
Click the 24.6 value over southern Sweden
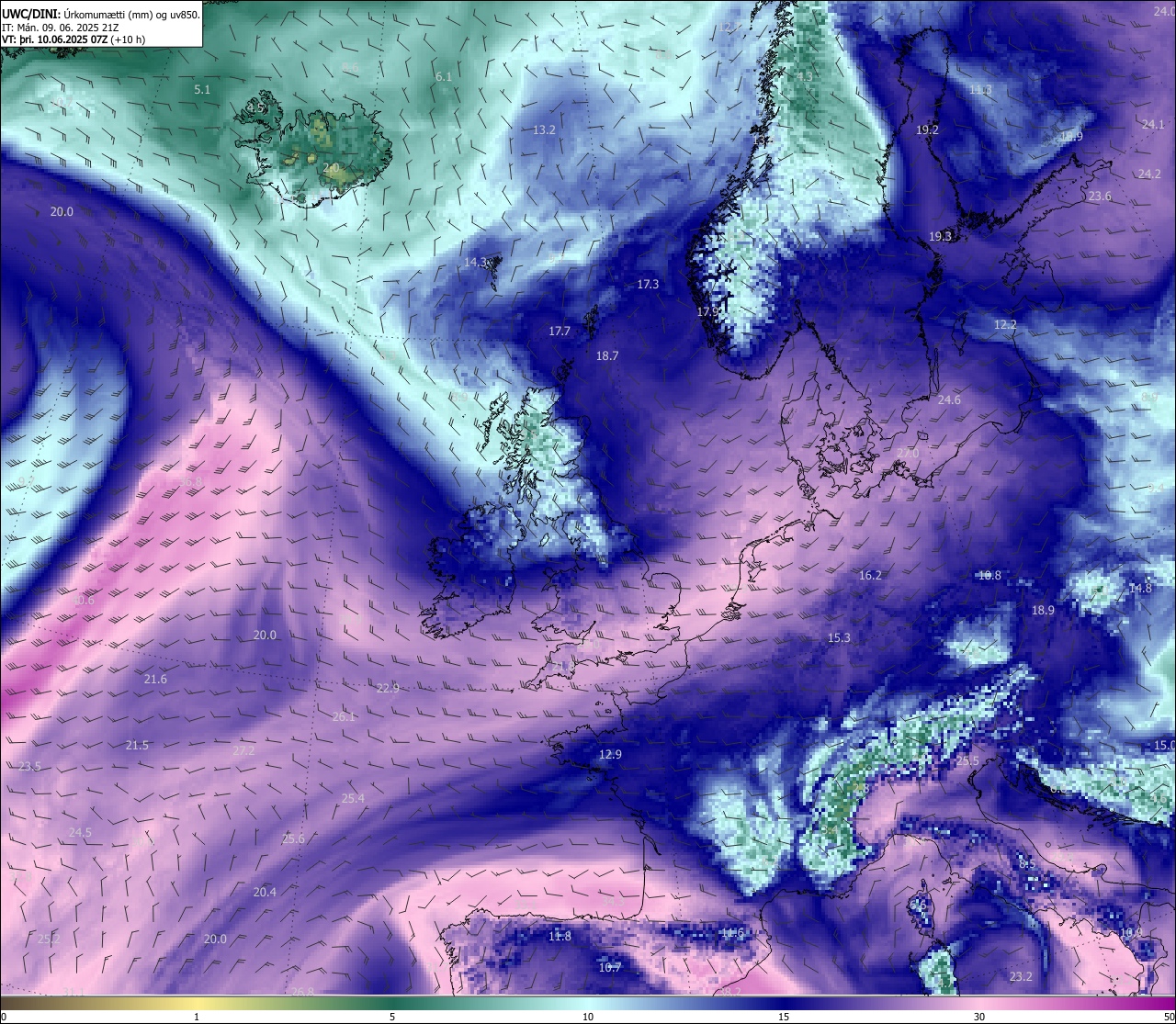click(x=949, y=400)
